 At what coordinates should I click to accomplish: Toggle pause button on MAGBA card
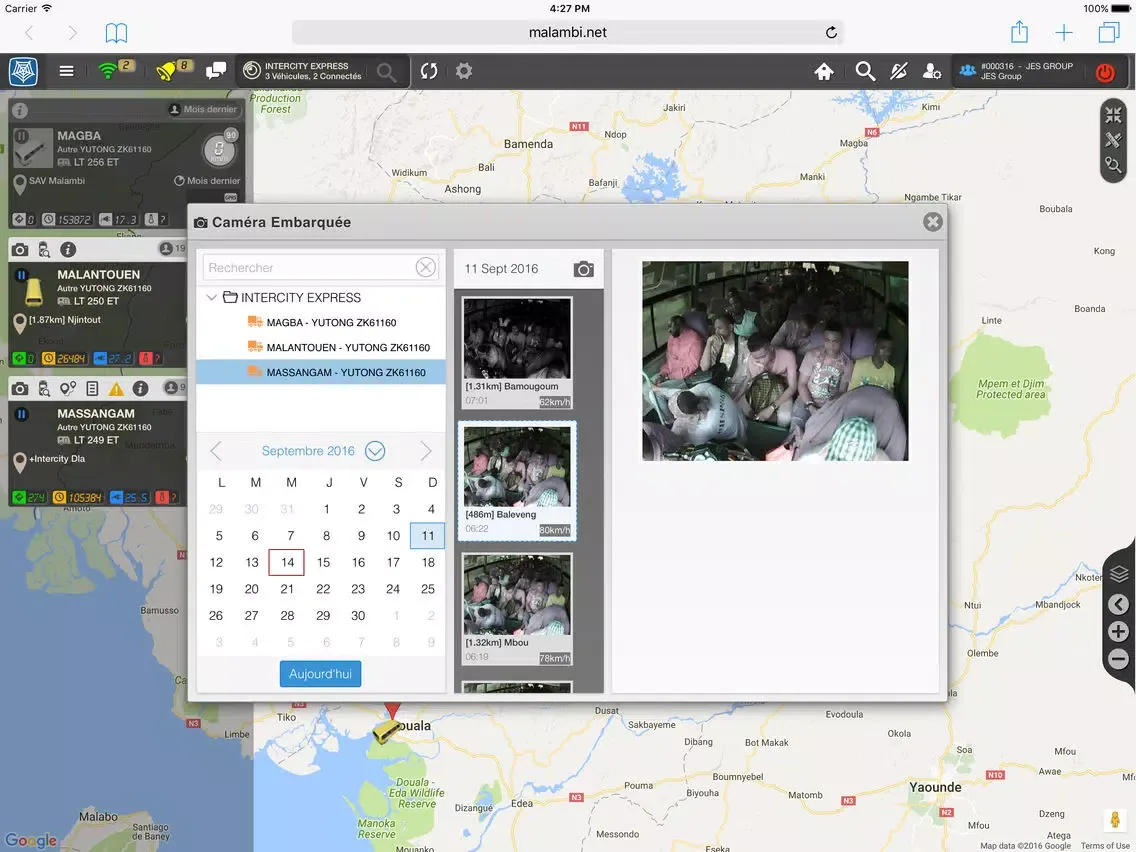pos(22,135)
